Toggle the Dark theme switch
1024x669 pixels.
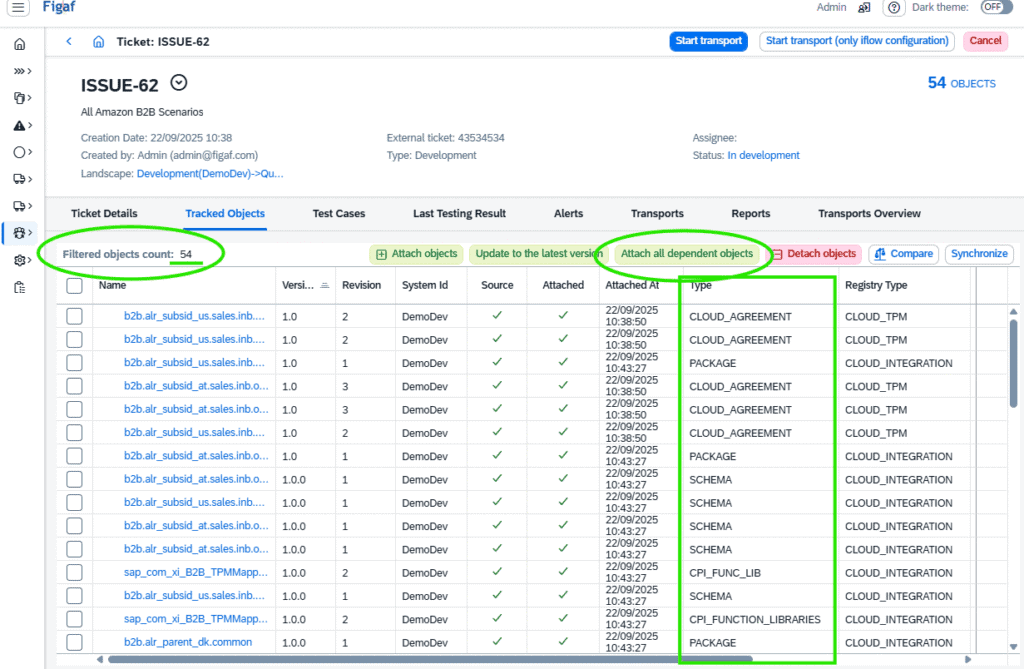[x=997, y=7]
